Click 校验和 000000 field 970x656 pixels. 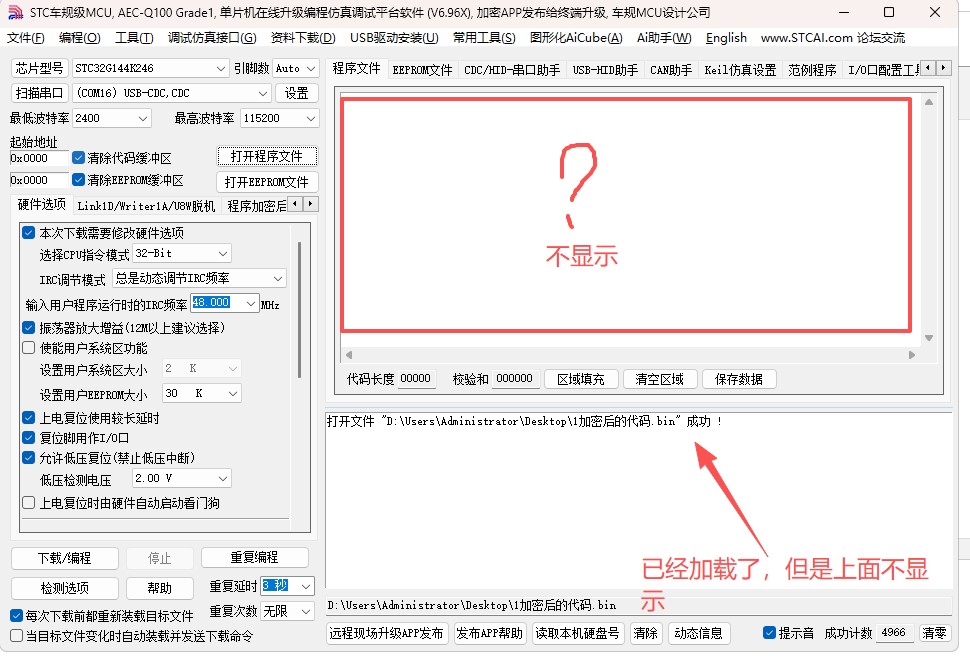click(515, 378)
